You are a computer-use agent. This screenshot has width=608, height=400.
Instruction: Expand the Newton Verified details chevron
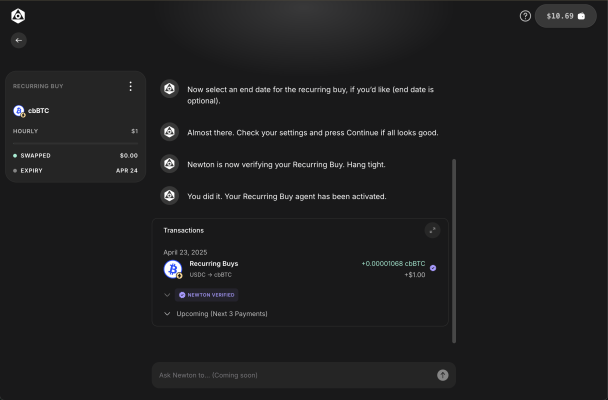point(167,295)
